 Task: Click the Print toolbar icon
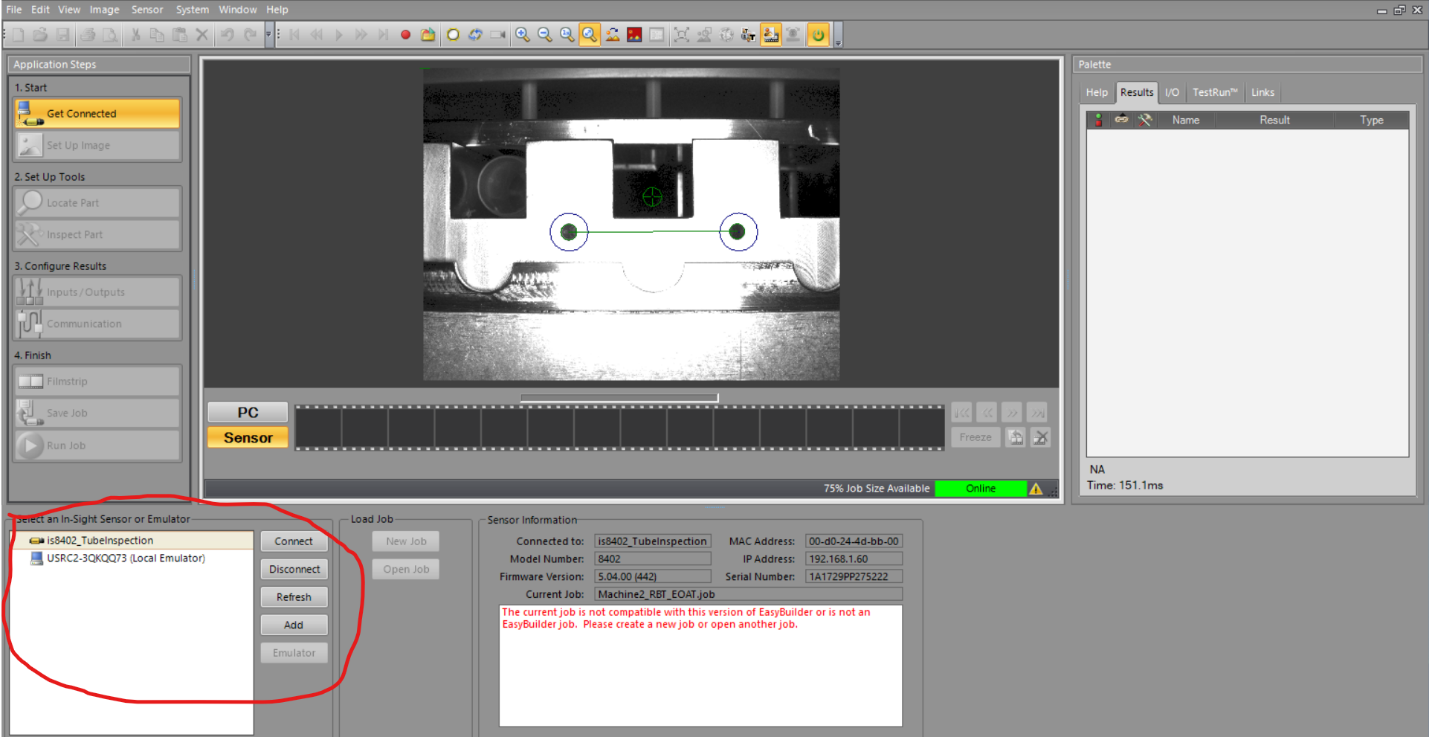[88, 34]
